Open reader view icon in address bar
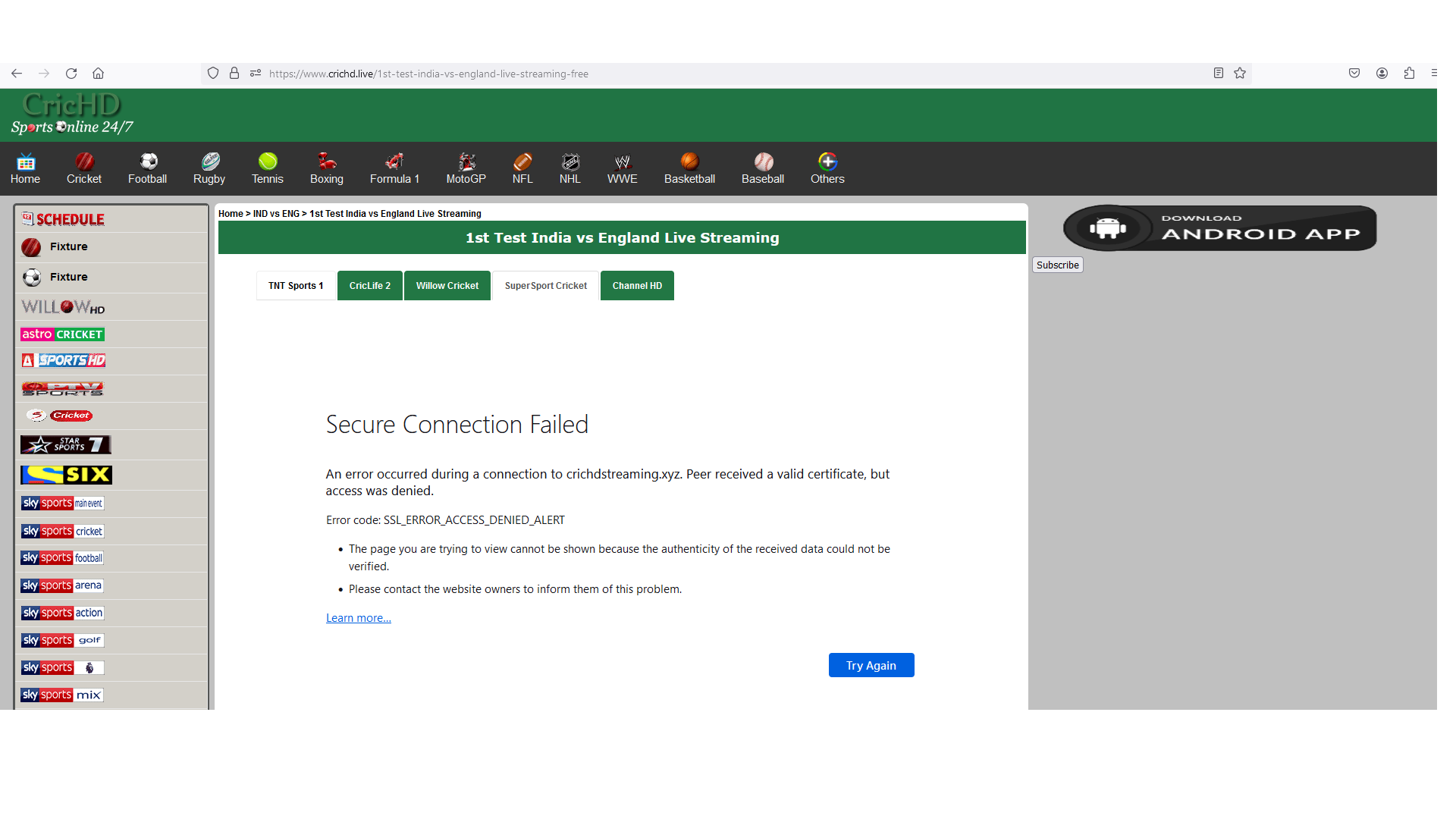Viewport: 1456px width, 819px height. (1218, 74)
